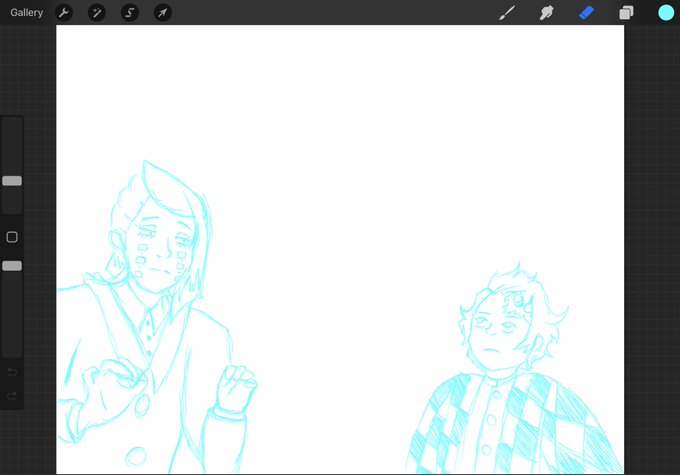The width and height of the screenshot is (680, 475).
Task: Tap the brush opacity slider handle
Action: click(x=12, y=266)
